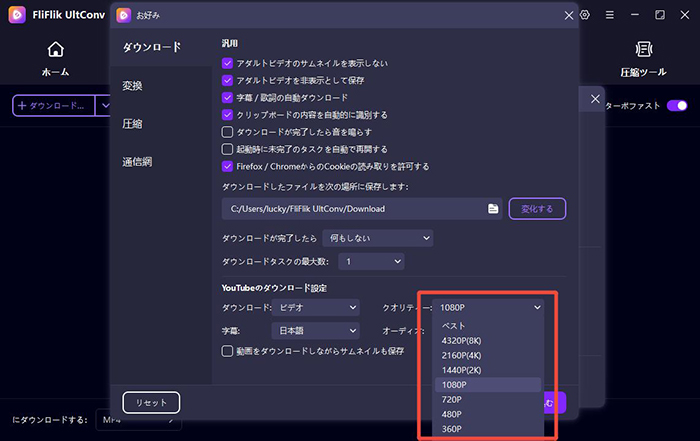Open the max download tasks dropdown
The height and width of the screenshot is (441, 700).
[x=371, y=261]
